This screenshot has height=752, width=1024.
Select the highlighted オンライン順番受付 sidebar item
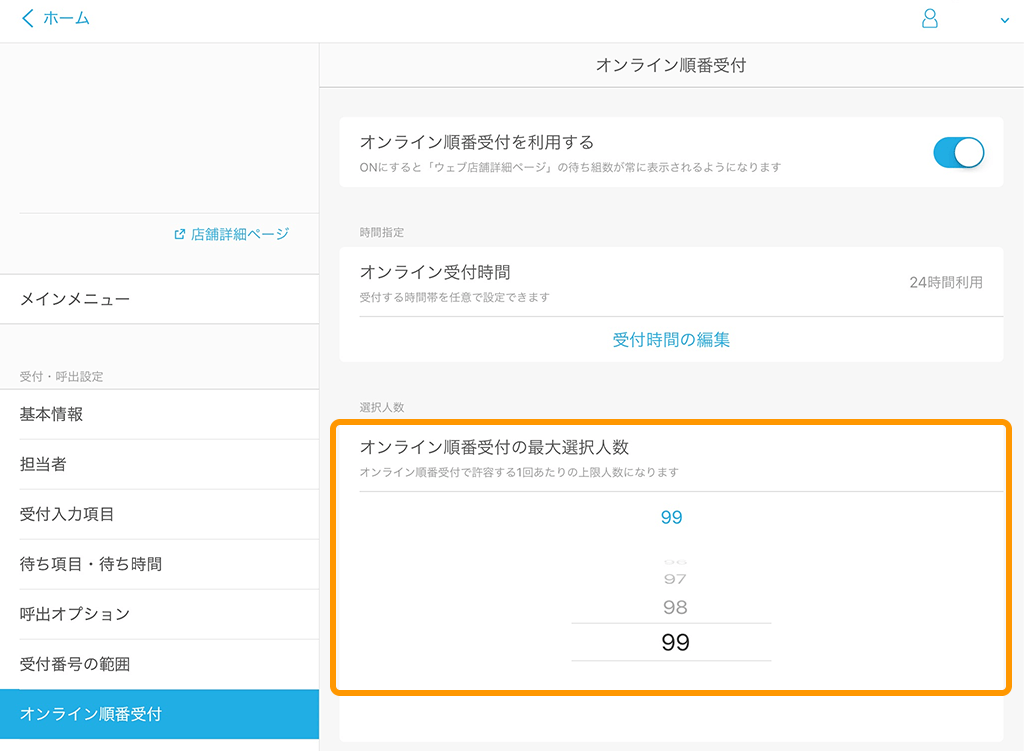(159, 714)
